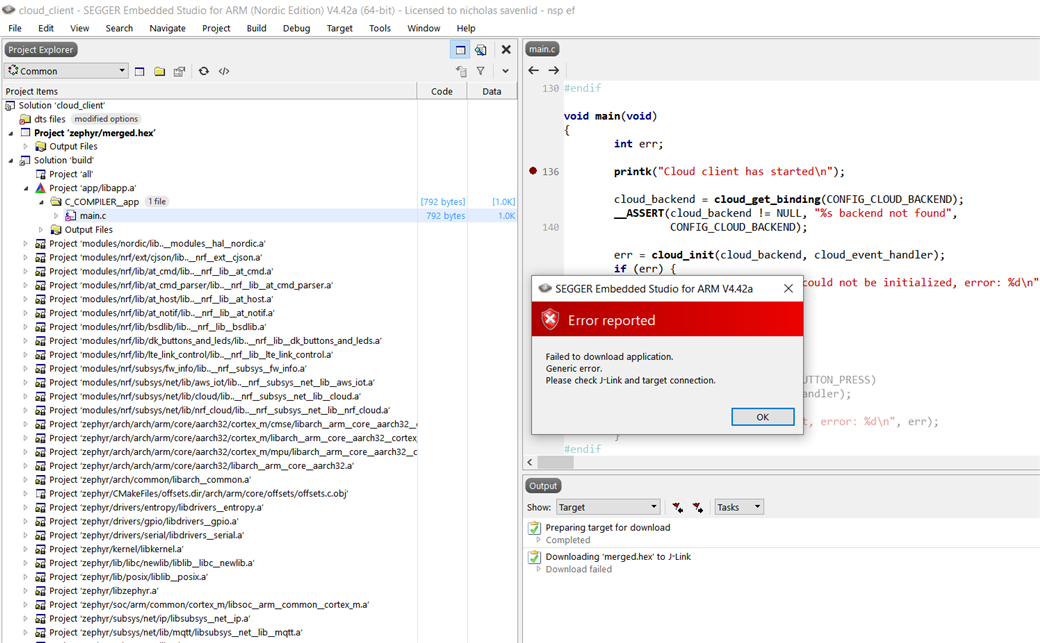Select the main.c editor tab
Image resolution: width=1040 pixels, height=643 pixels.
tap(543, 49)
